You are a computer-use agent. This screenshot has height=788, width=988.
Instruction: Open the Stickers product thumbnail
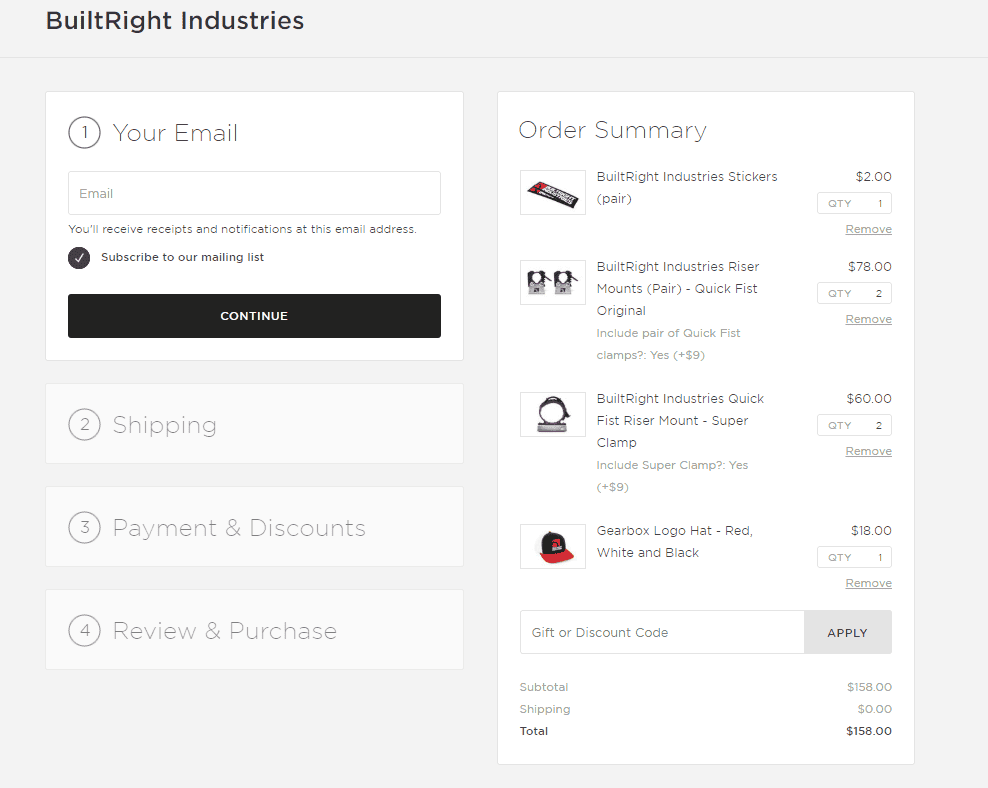pyautogui.click(x=553, y=192)
